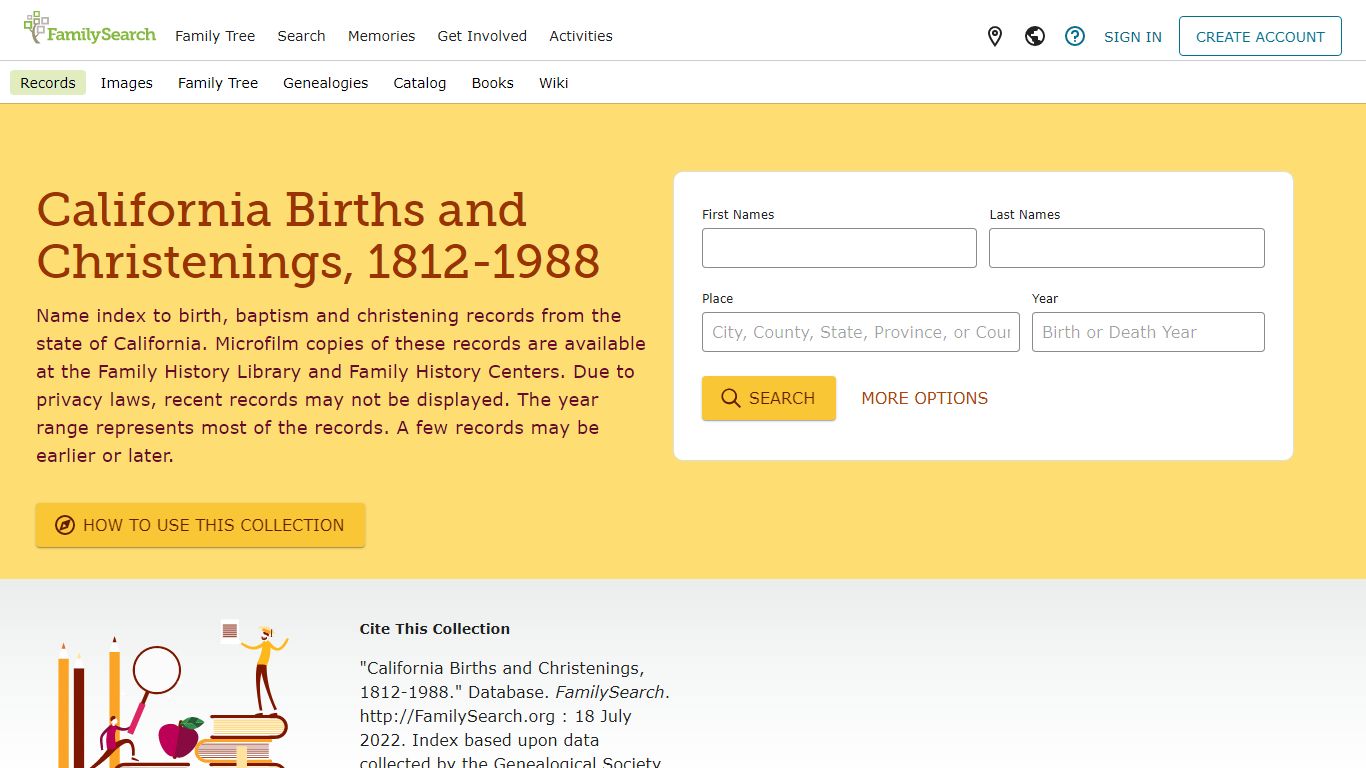The width and height of the screenshot is (1366, 768).
Task: Click the Create Account button
Action: click(1260, 36)
